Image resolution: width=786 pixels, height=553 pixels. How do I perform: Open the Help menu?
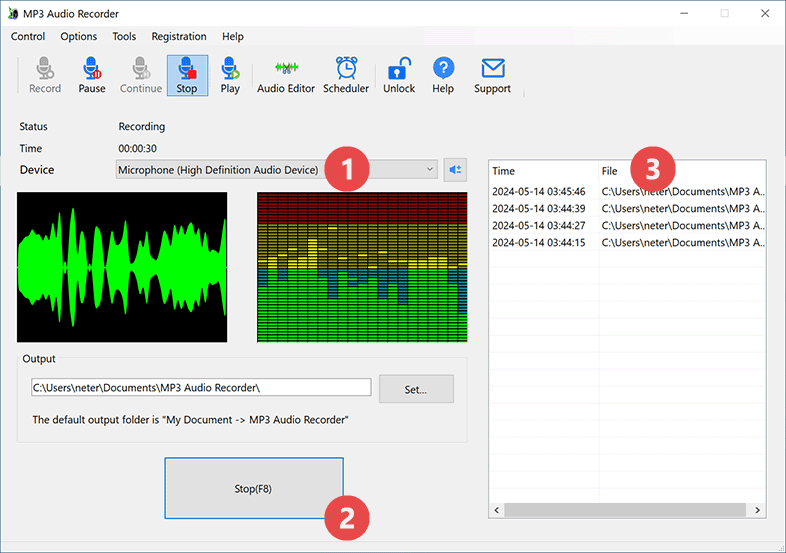tap(233, 37)
